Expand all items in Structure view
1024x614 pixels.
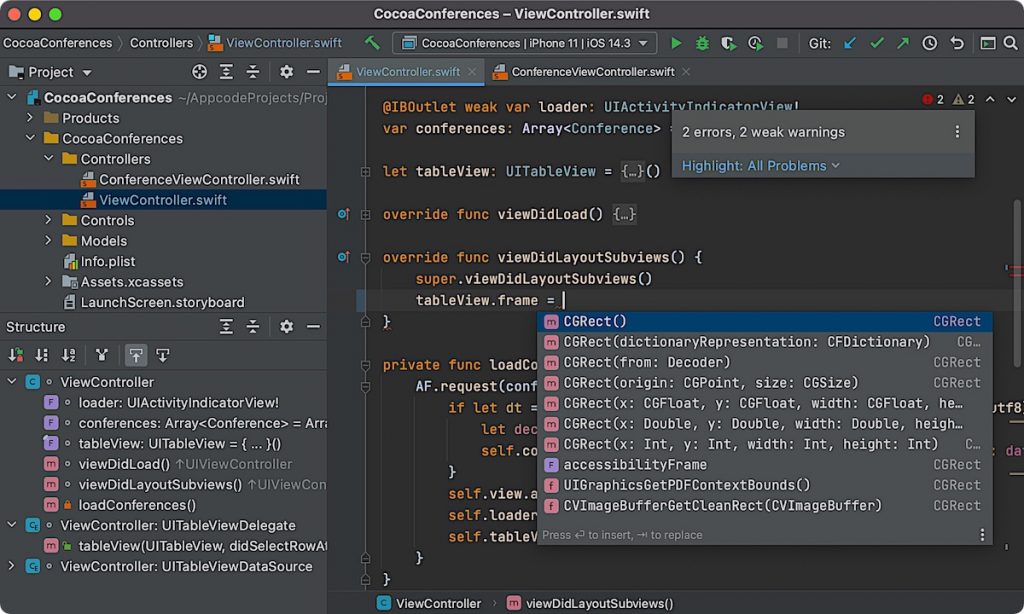[227, 327]
